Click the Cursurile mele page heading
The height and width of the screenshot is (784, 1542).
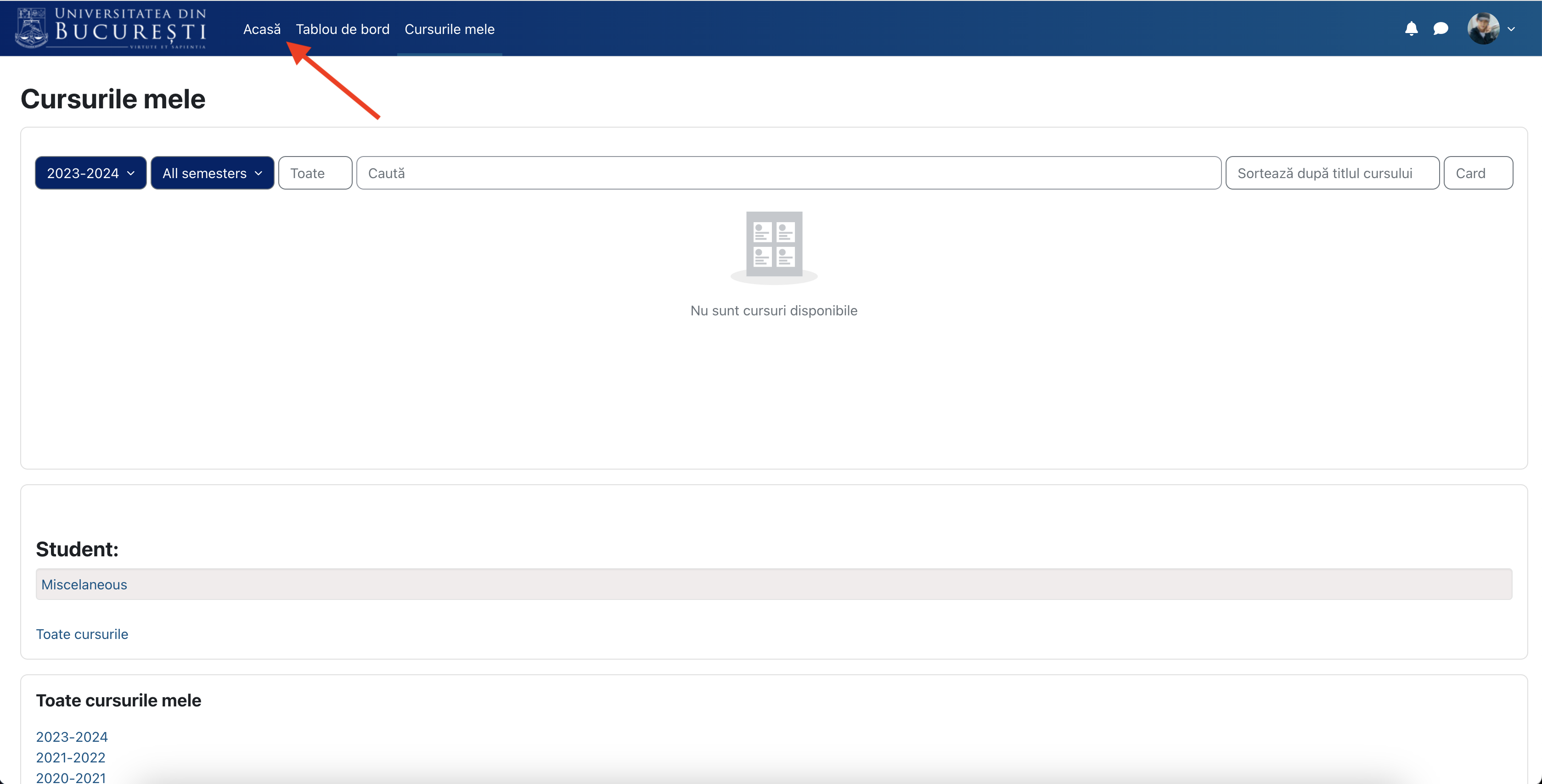click(x=113, y=99)
